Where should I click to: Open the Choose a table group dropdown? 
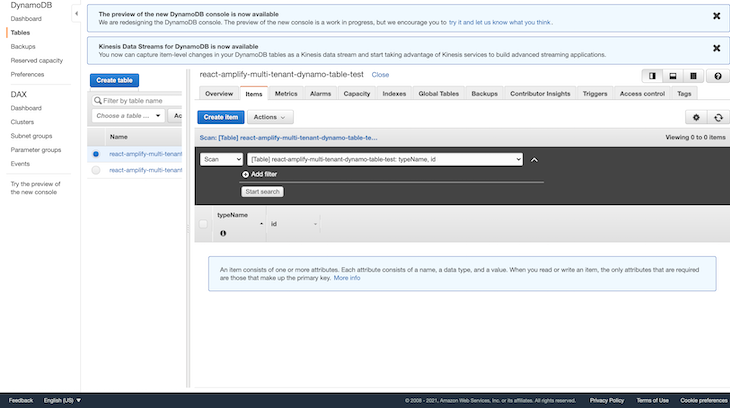[128, 116]
